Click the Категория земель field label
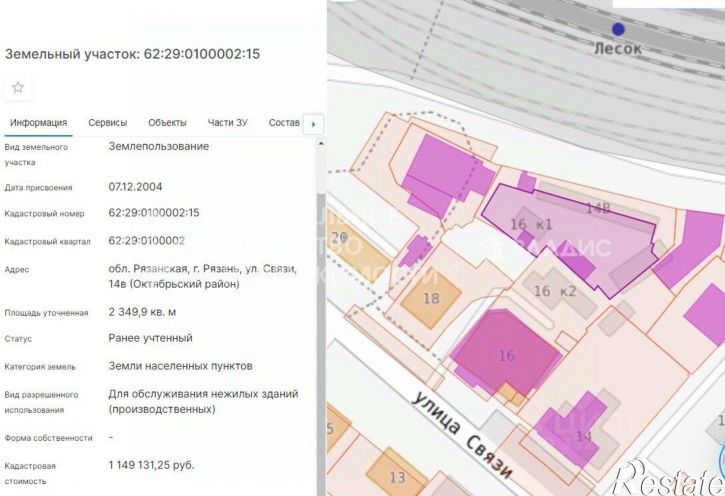This screenshot has width=725, height=496. pos(40,367)
